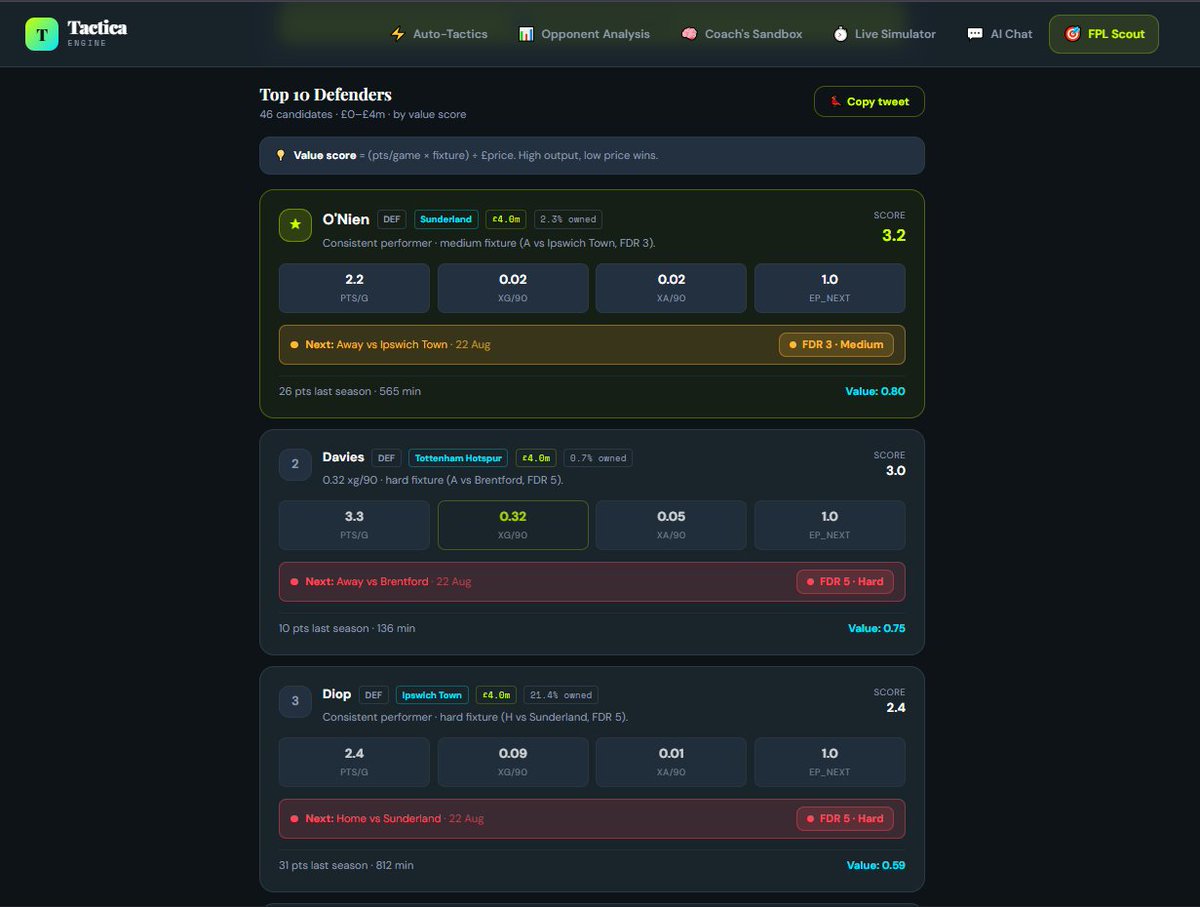Image resolution: width=1200 pixels, height=907 pixels.
Task: Click the brain icon for Coach's Sandbox
Action: (x=689, y=34)
